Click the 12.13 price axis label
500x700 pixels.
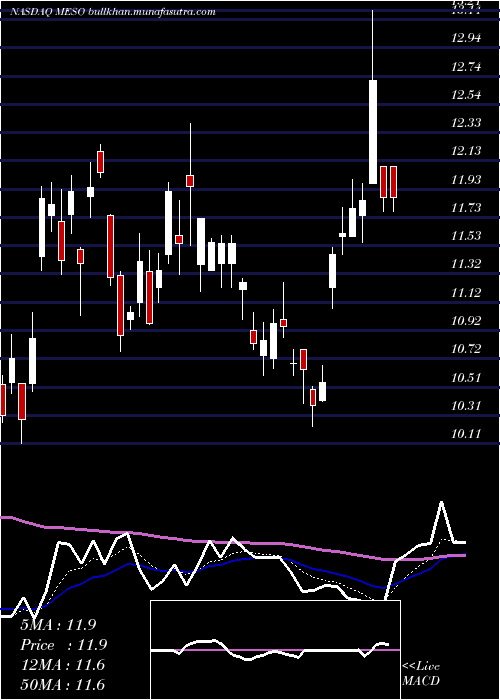click(466, 150)
